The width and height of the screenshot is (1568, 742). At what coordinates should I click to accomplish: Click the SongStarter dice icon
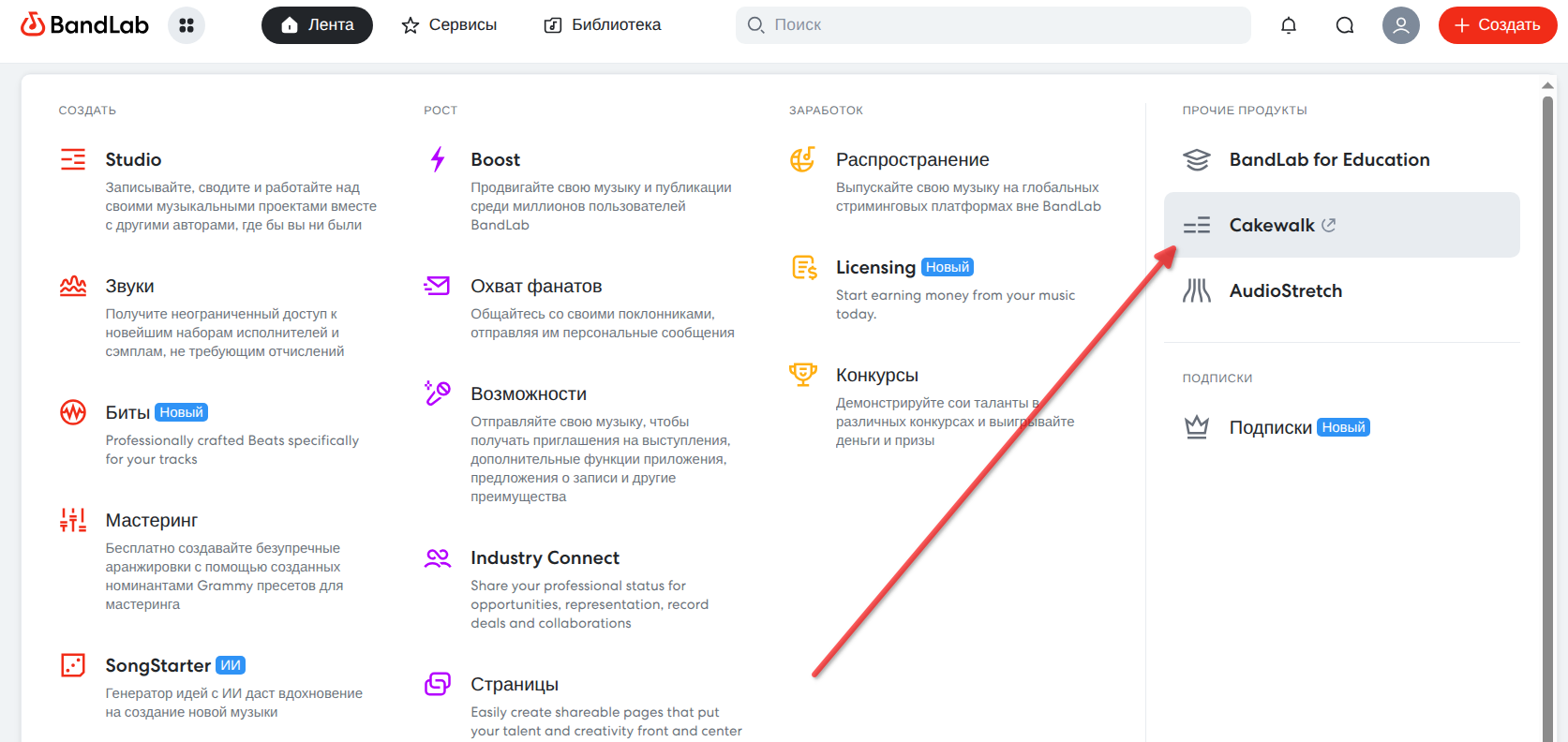pos(73,665)
